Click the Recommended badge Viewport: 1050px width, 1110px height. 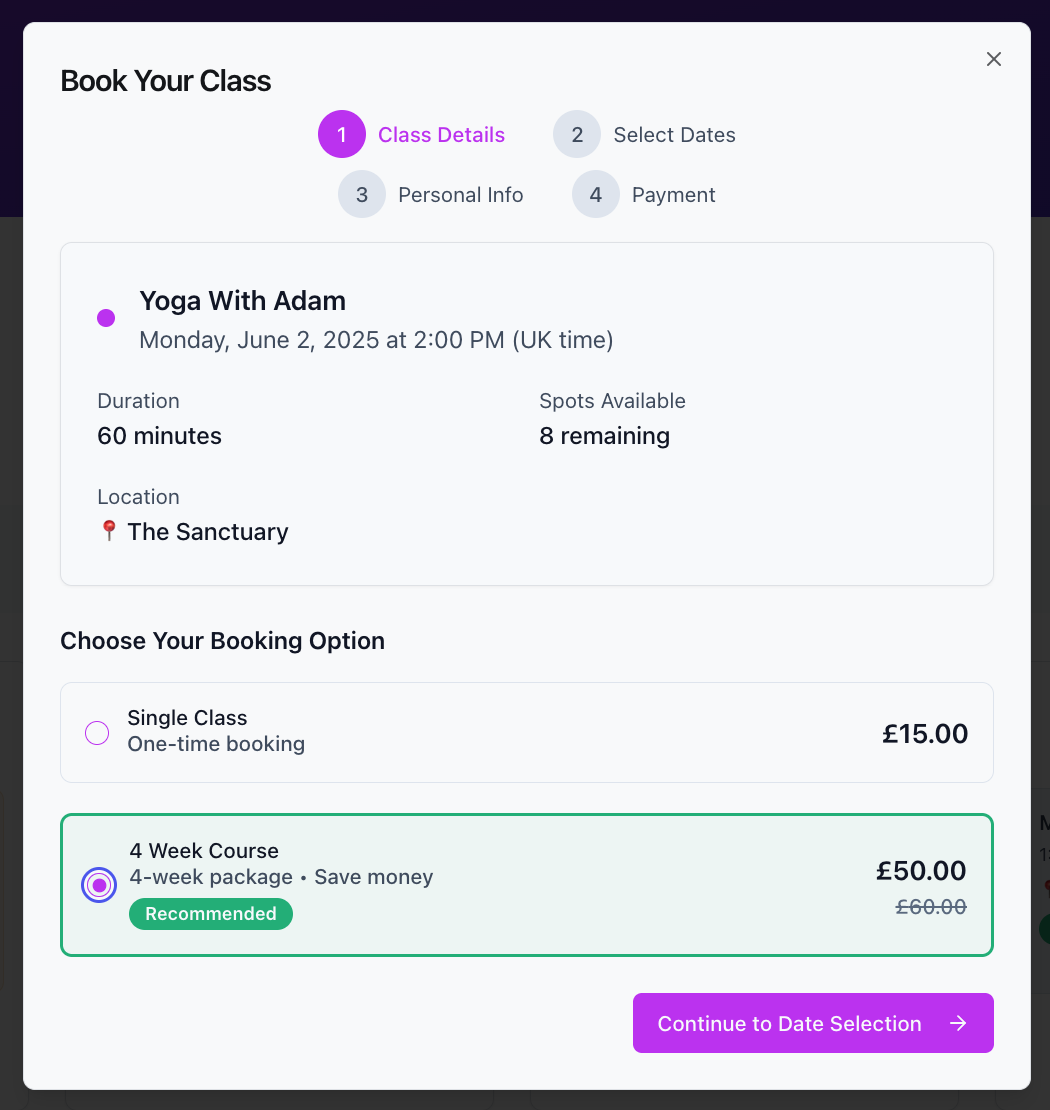[211, 913]
